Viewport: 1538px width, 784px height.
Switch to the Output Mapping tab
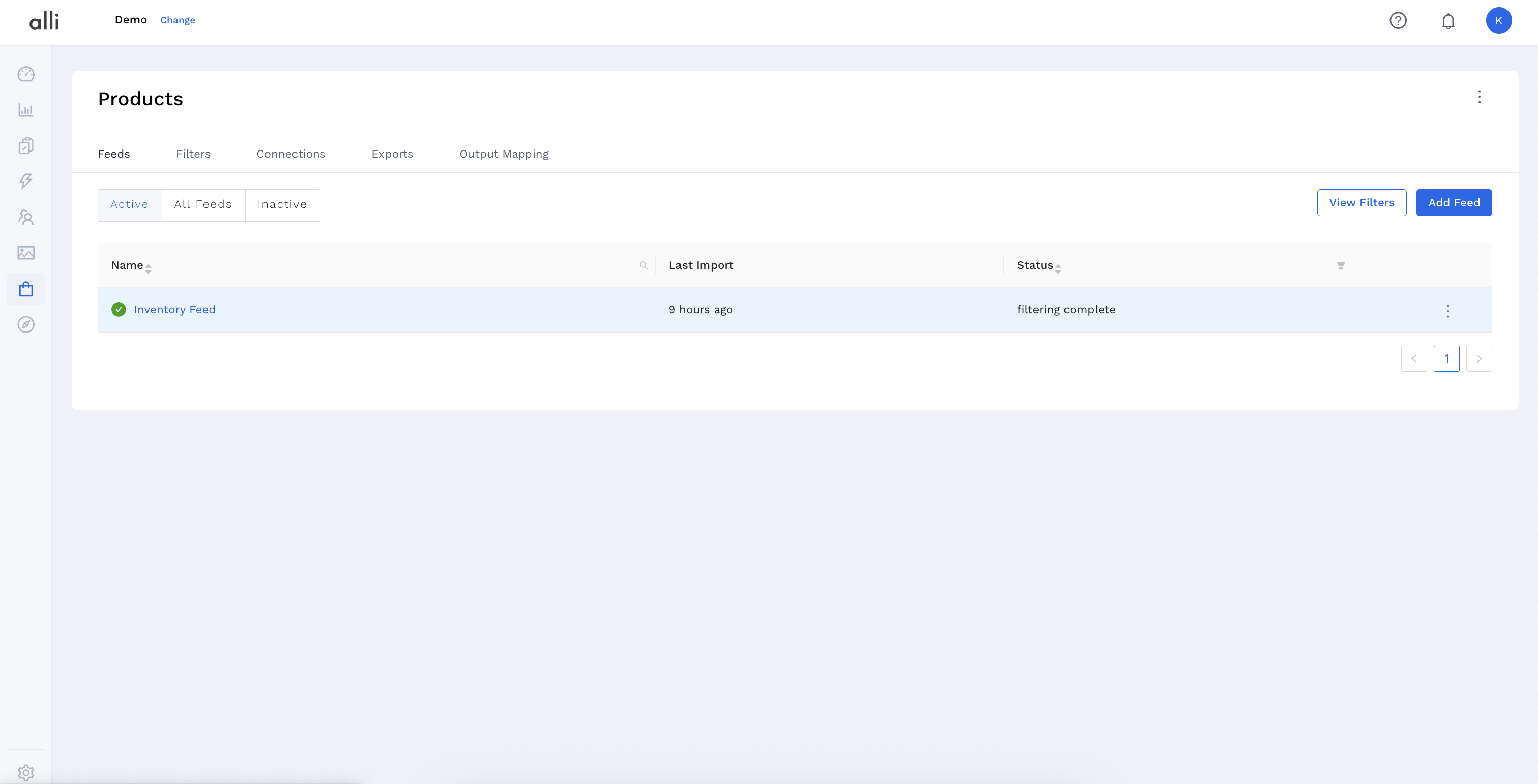point(504,154)
